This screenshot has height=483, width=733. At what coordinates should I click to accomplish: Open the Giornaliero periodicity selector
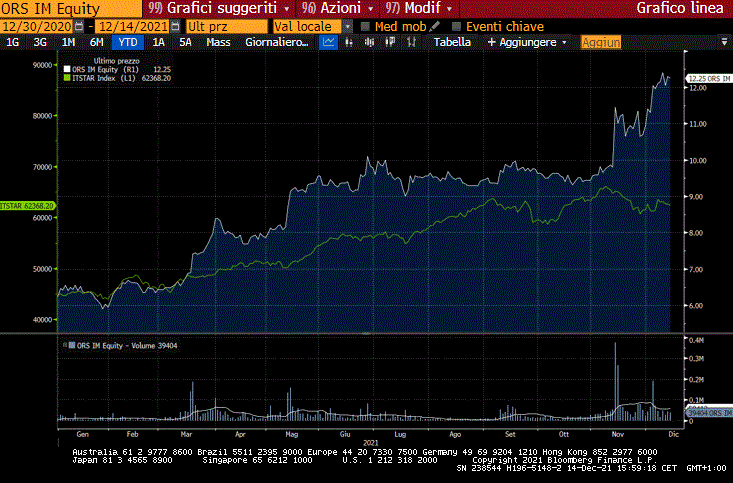pos(277,42)
